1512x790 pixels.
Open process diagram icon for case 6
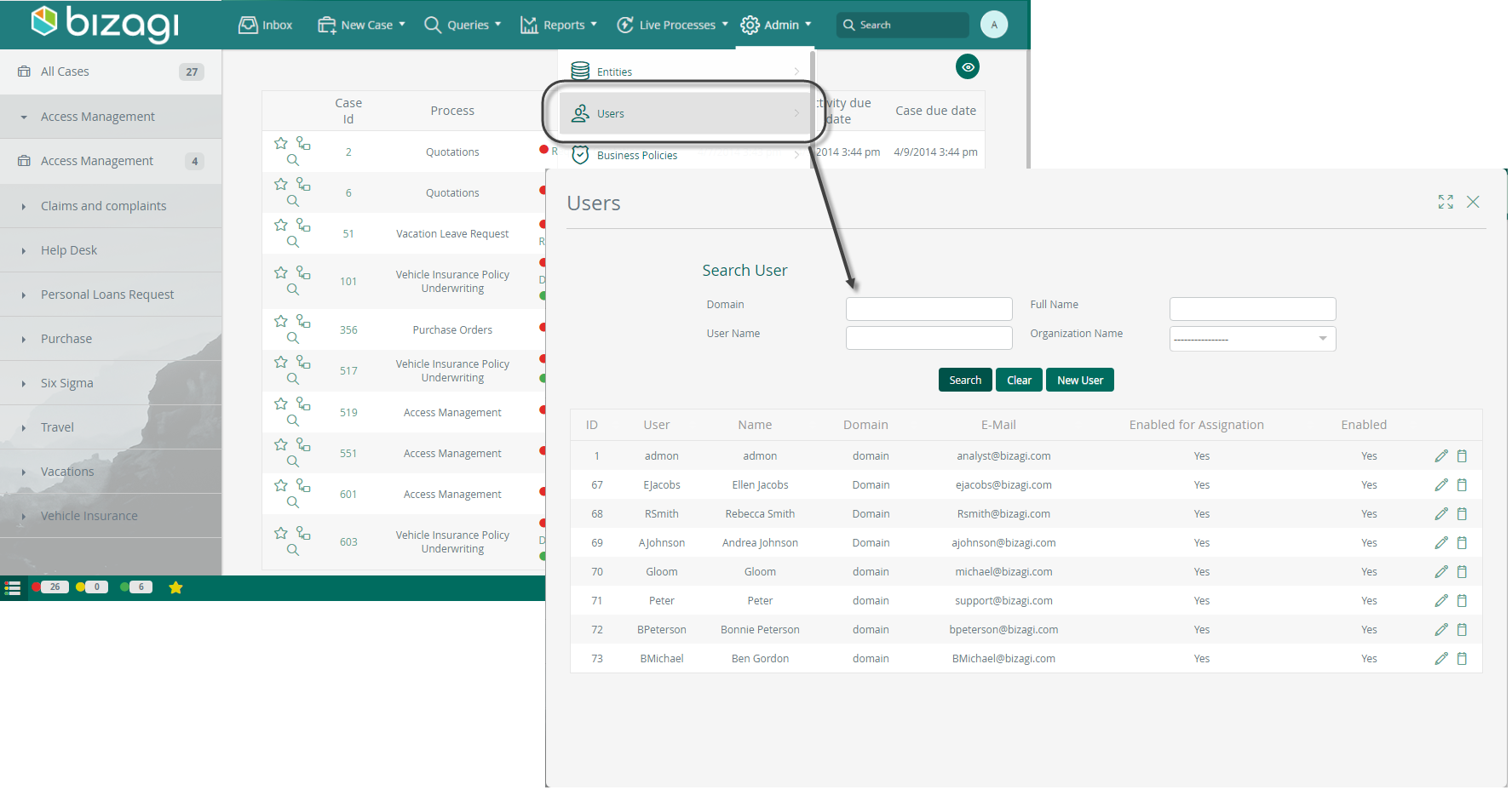[303, 184]
